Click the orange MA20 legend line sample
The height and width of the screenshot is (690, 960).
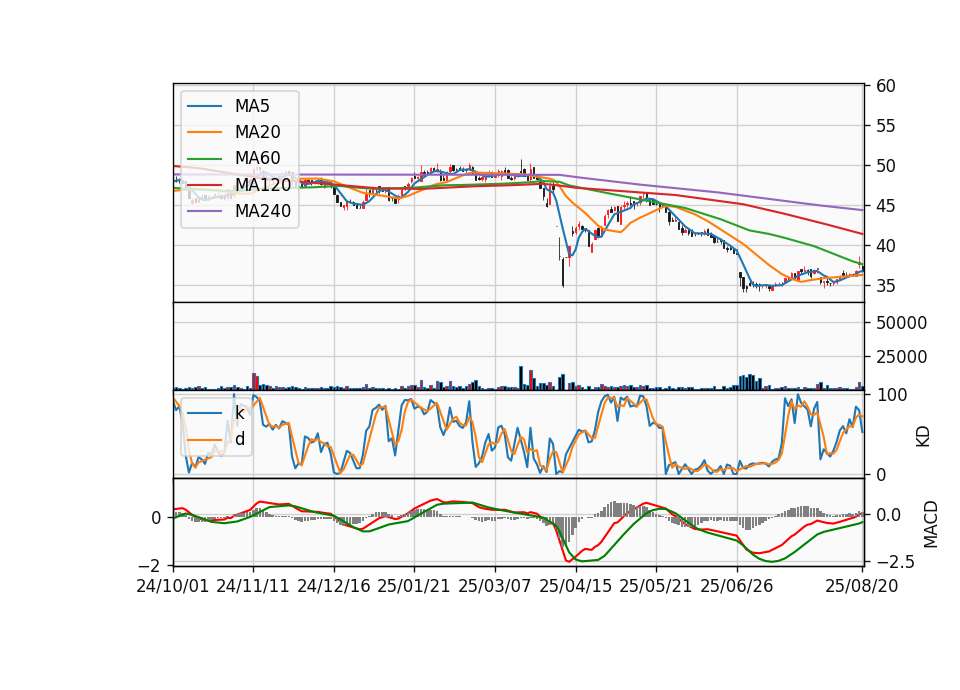point(204,132)
